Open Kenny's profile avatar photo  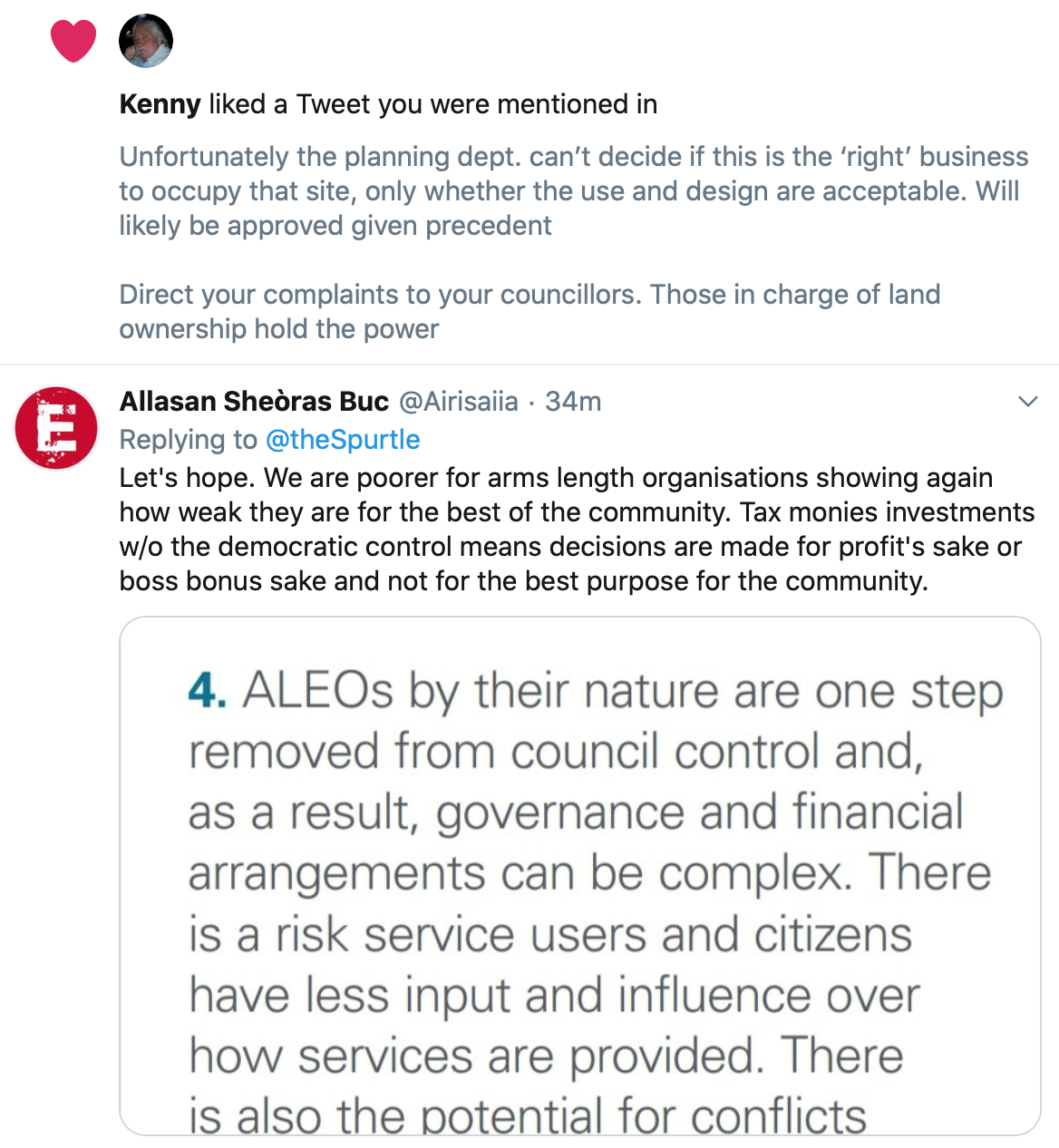[x=146, y=41]
